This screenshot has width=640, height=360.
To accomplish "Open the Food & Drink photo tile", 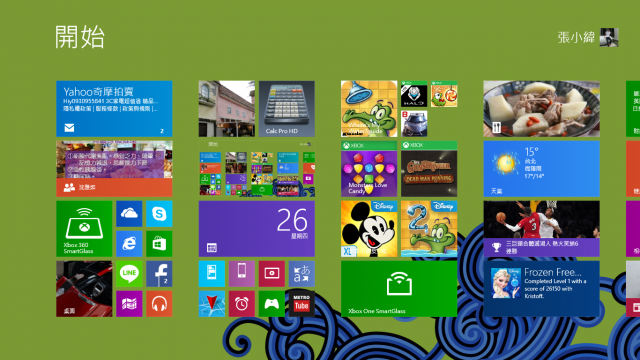I will click(541, 109).
